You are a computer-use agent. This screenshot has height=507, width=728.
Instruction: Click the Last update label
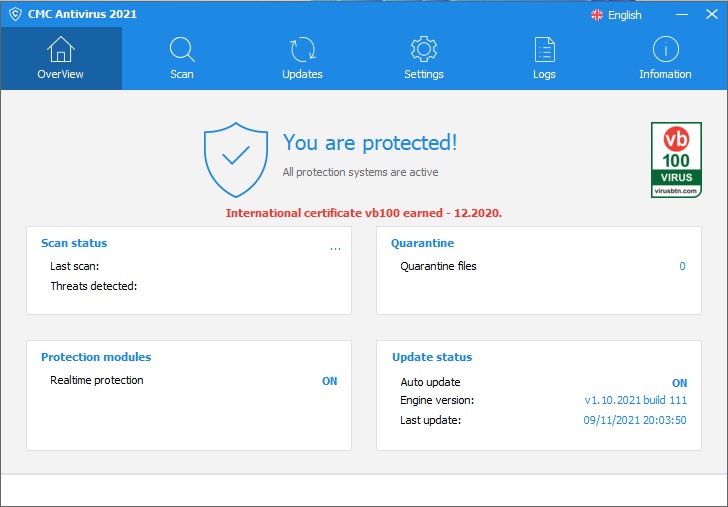[x=430, y=420]
